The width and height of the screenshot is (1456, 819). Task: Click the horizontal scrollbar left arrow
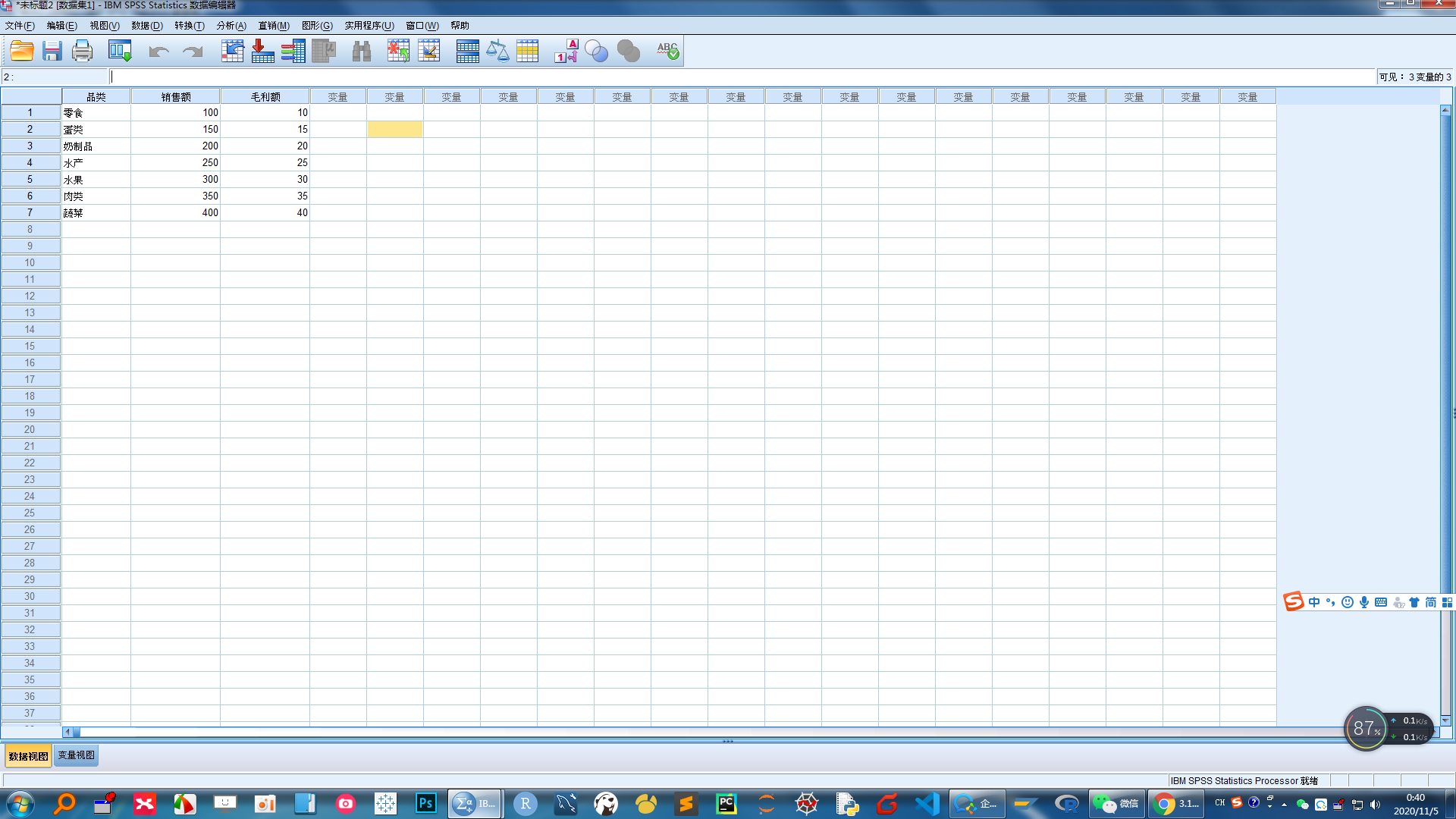point(68,732)
